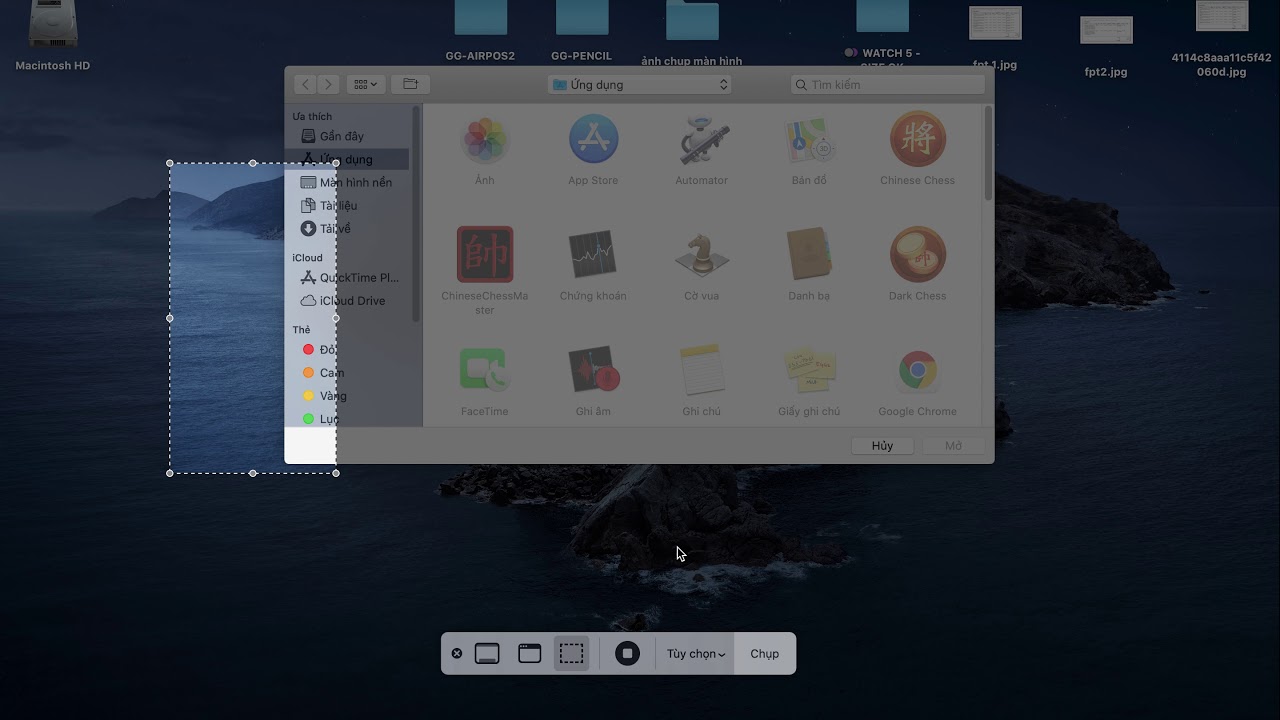
Task: Click the selection's bottom-right corner handle
Action: tap(336, 473)
